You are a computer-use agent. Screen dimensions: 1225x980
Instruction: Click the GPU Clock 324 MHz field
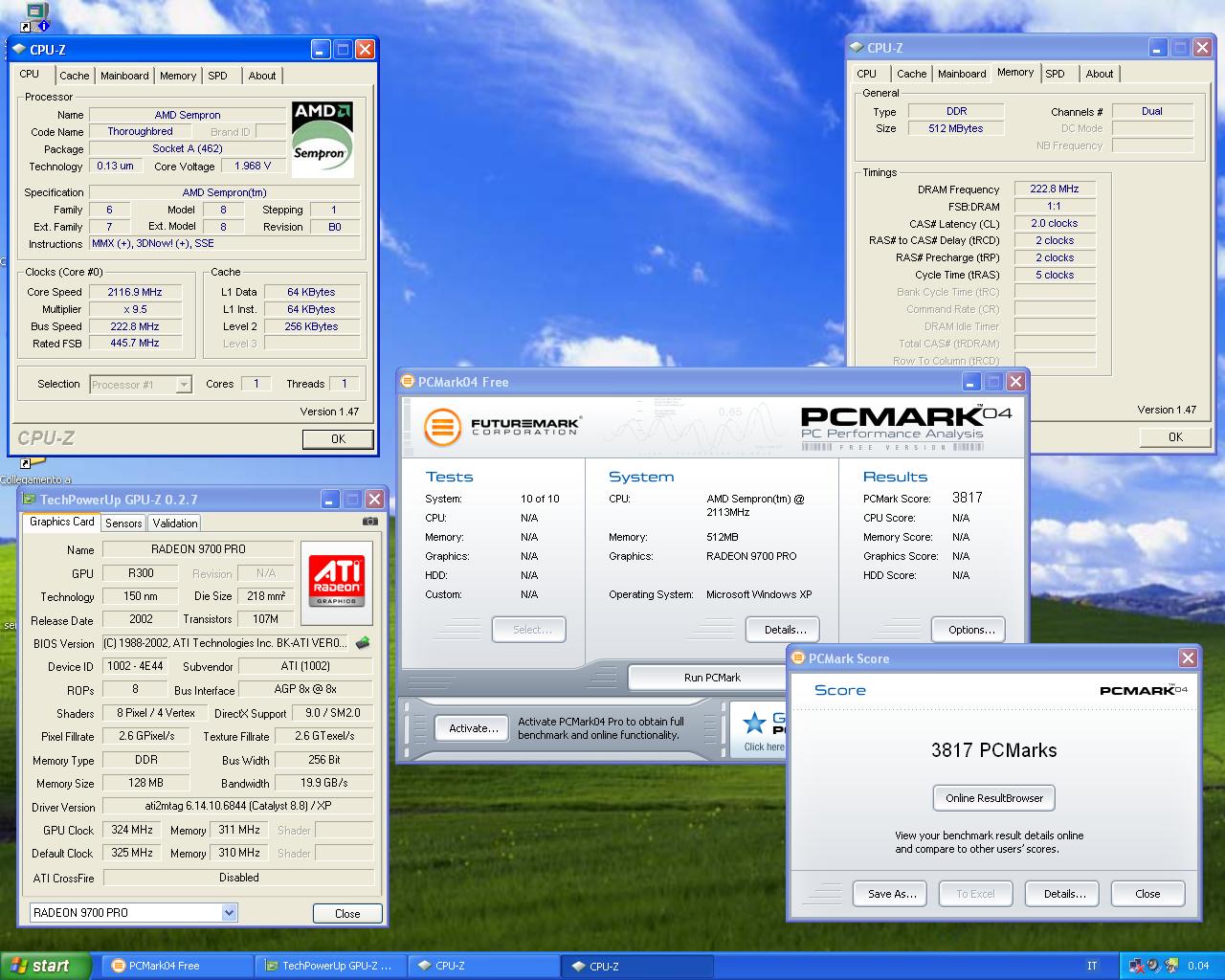pos(132,830)
